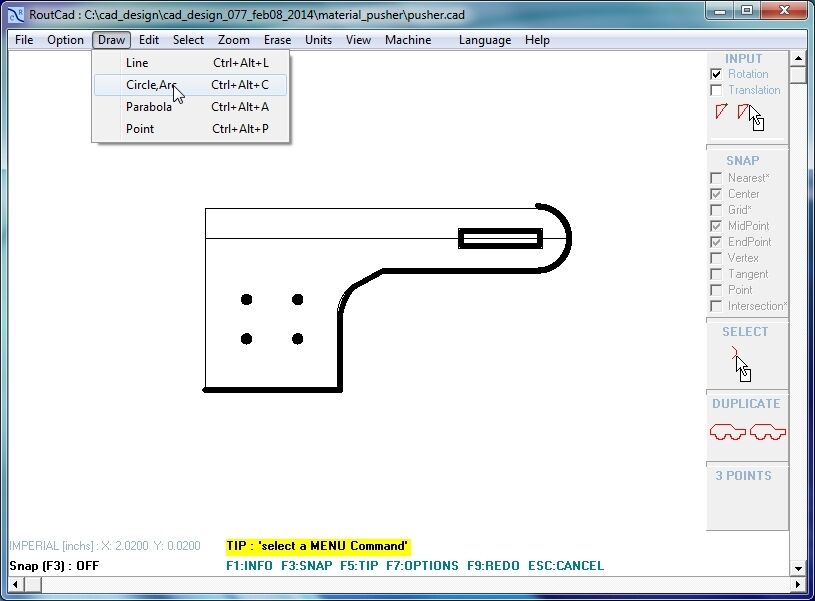Click the yellow TIP 'select a MENU Command' message
815x601 pixels.
318,546
